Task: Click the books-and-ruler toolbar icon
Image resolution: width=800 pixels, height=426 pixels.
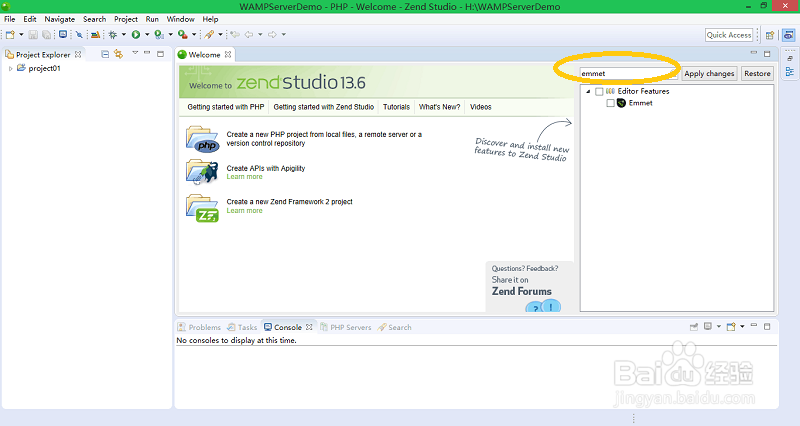Action: [95, 35]
